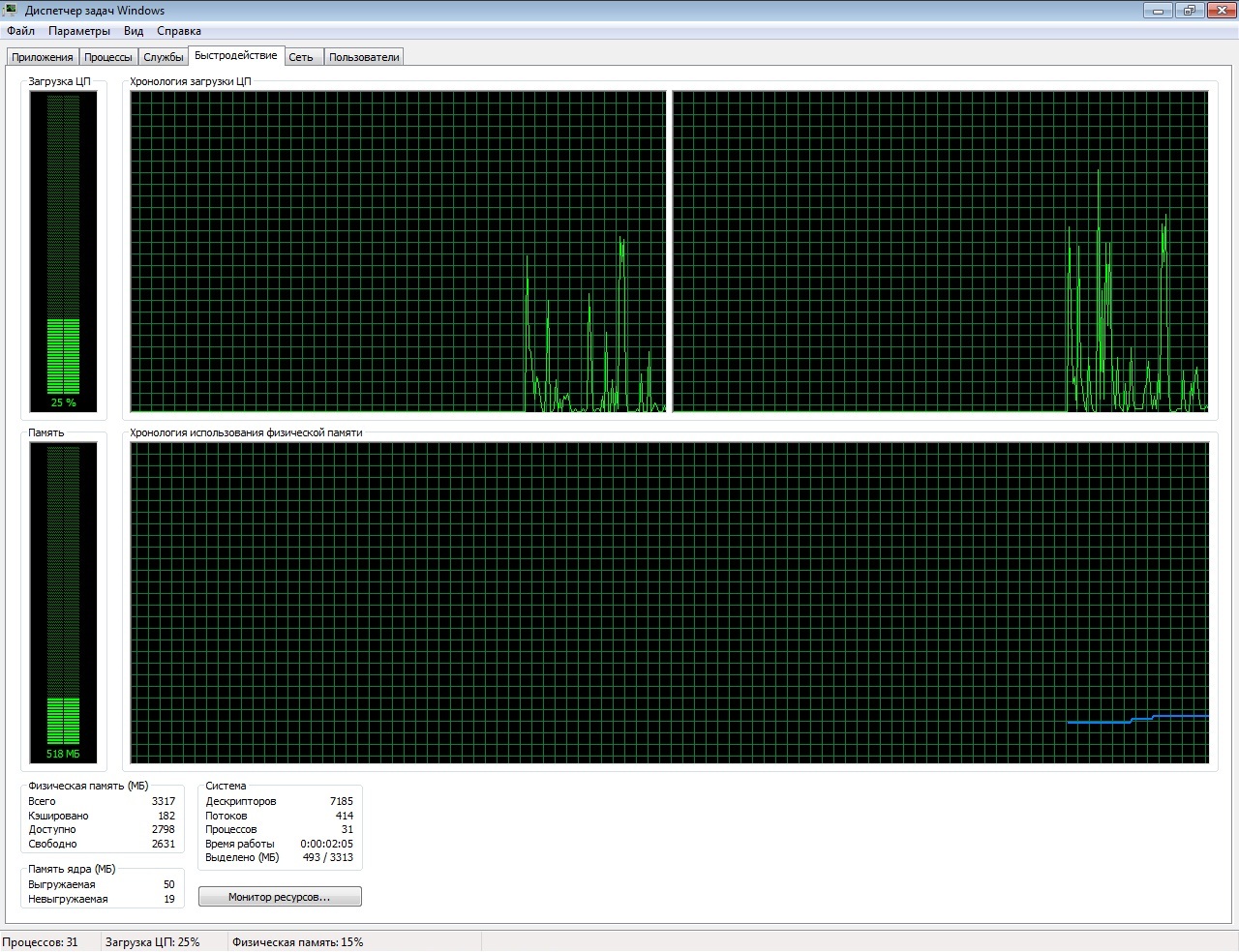Click status bar entry "Загрузка ЦП: 25%"
Screen dimensions: 1239x952
[x=153, y=942]
